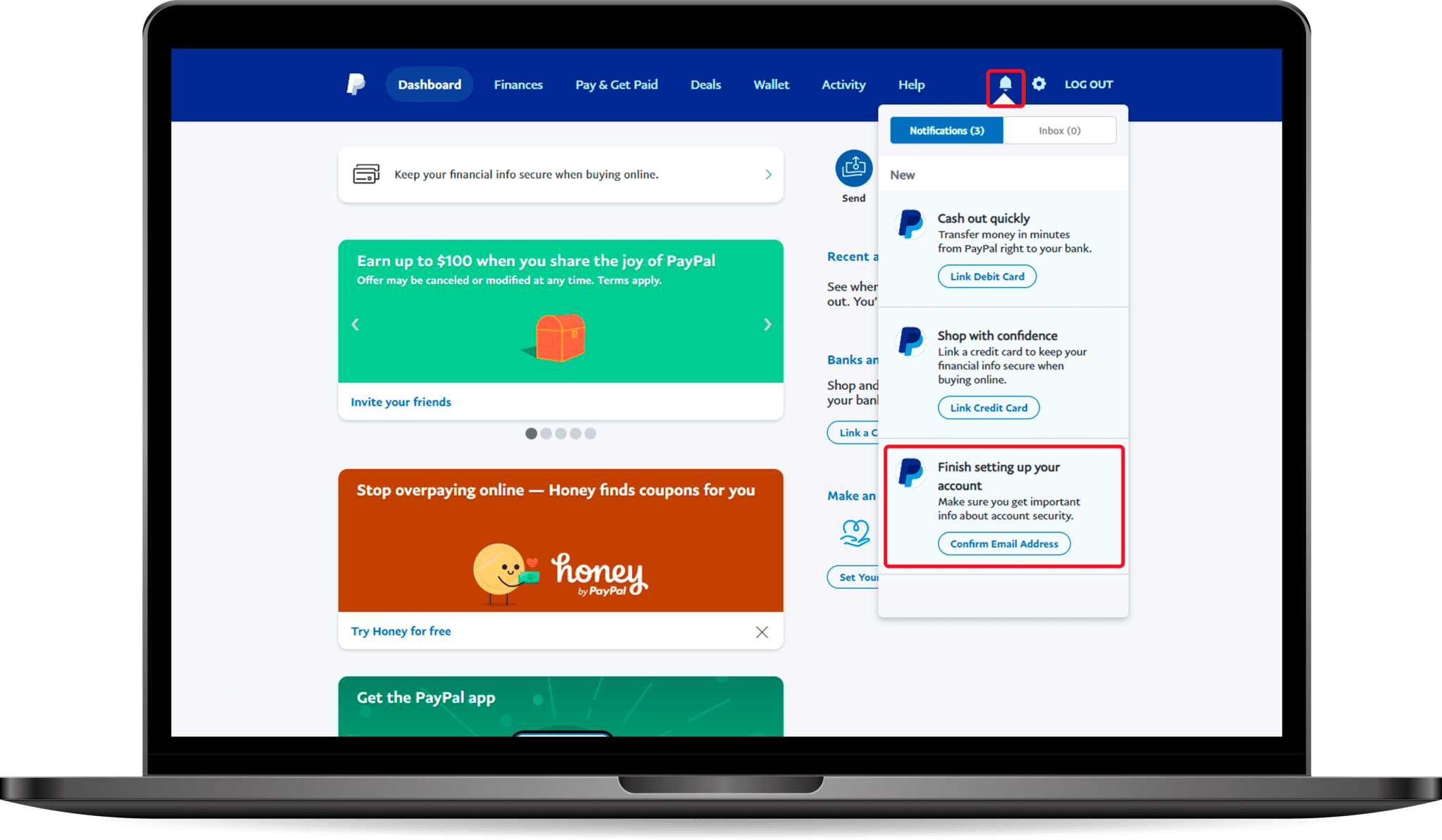Image resolution: width=1442 pixels, height=840 pixels.
Task: Open the notifications bell icon
Action: point(1005,84)
